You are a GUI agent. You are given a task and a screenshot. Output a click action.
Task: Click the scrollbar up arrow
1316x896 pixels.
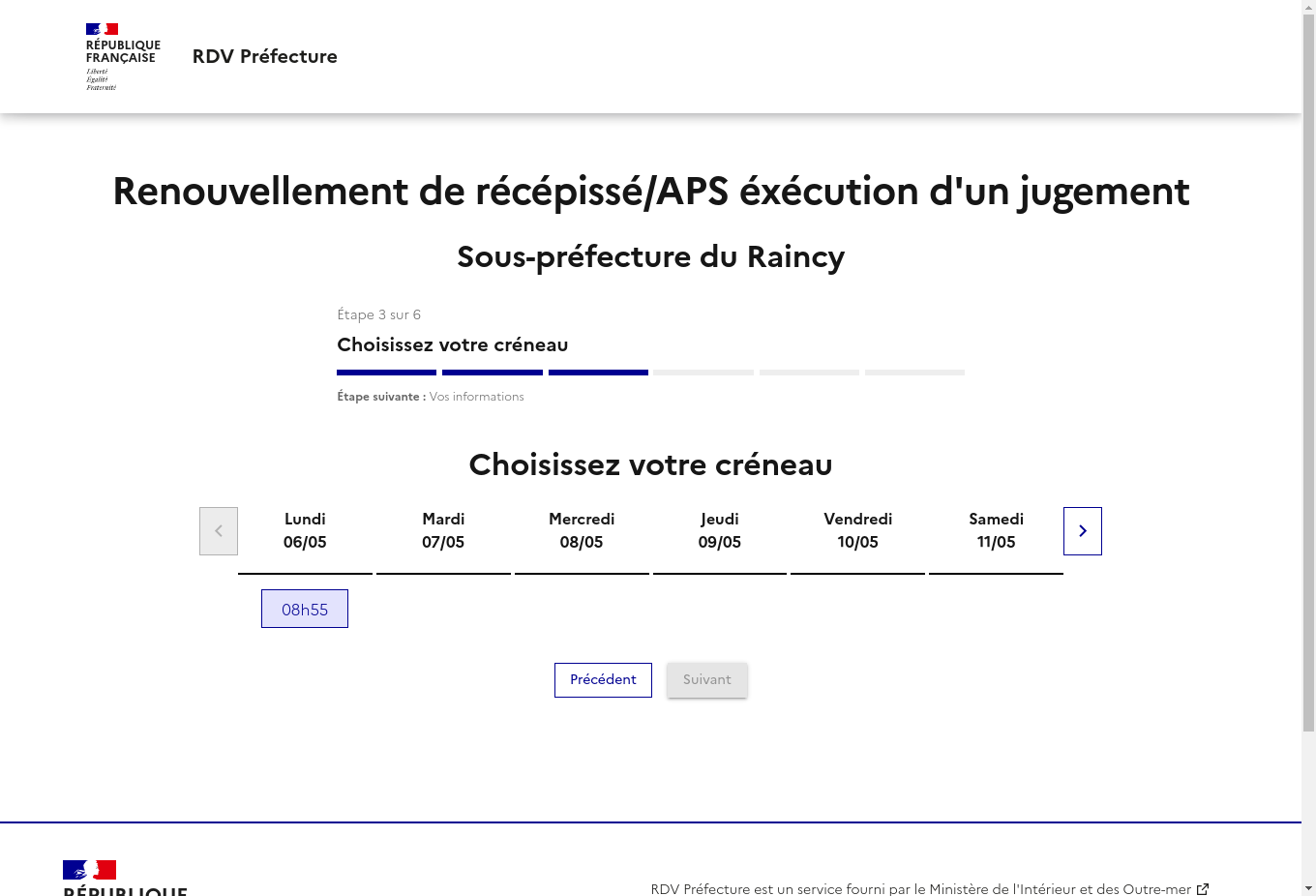point(1308,7)
